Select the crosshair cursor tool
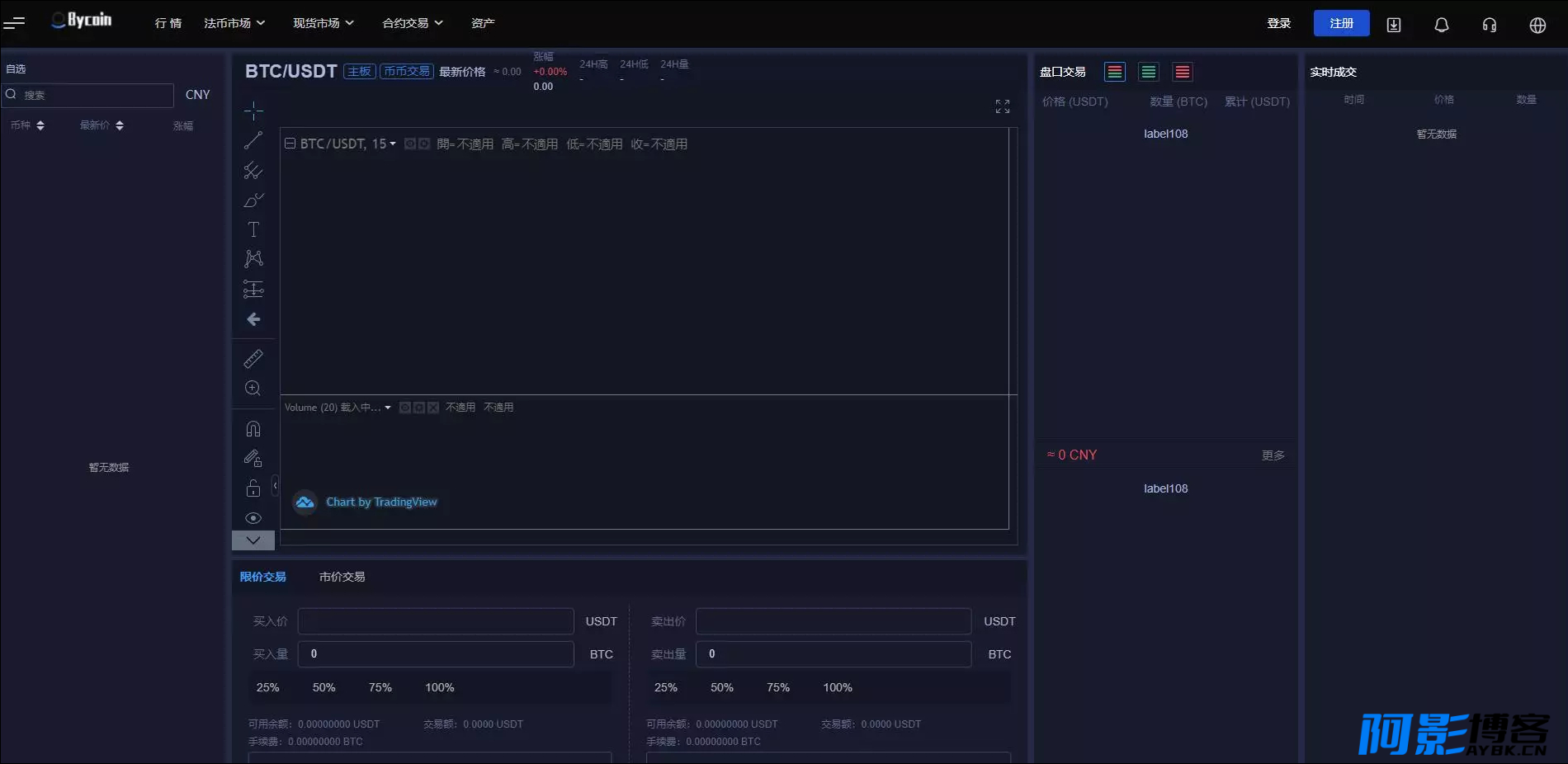 point(253,111)
